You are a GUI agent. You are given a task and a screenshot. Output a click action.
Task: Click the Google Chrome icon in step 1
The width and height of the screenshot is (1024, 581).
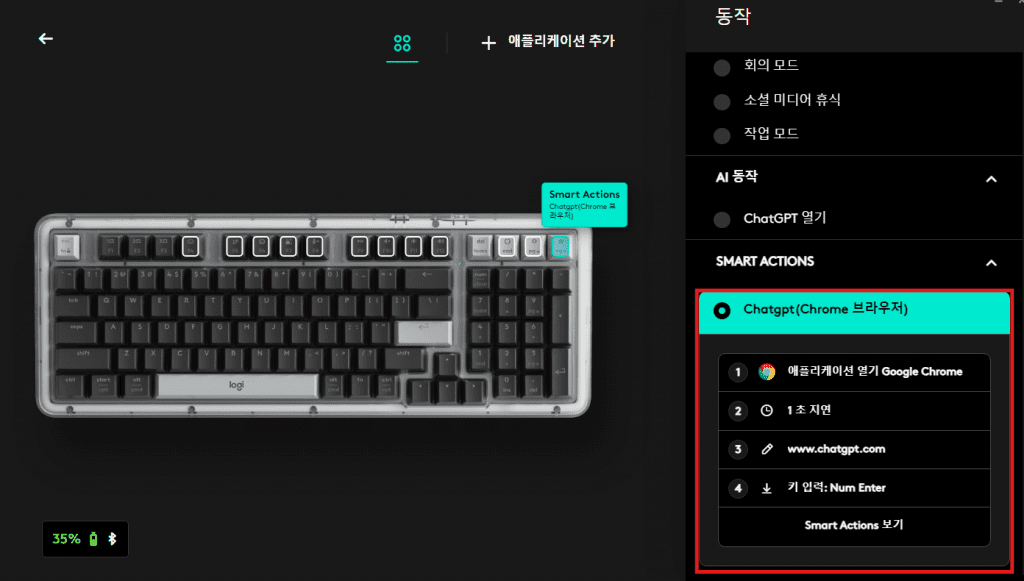coord(767,371)
